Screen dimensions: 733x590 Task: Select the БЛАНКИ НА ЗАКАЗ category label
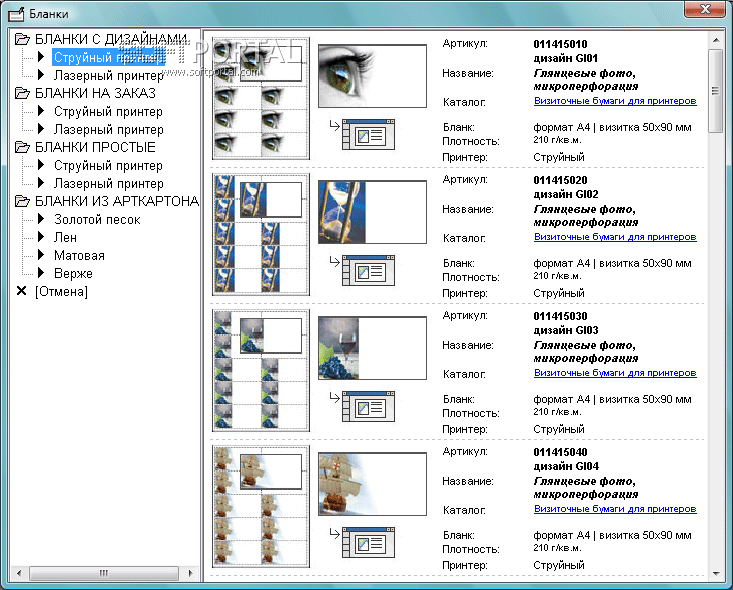click(x=95, y=94)
